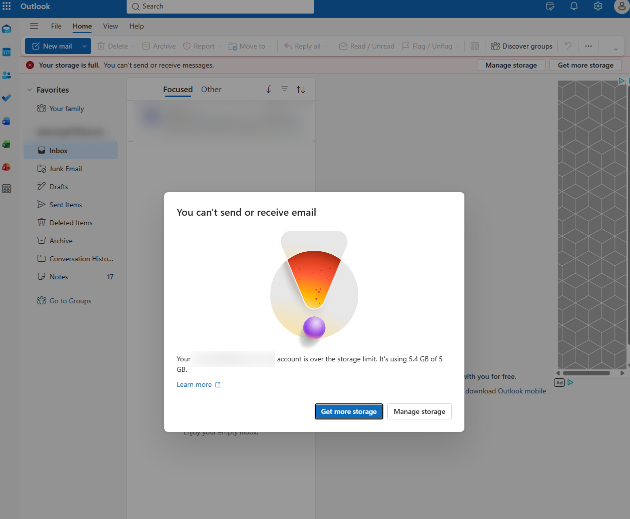Open the more options ellipsis in ribbon
The width and height of the screenshot is (630, 519).
coord(588,46)
